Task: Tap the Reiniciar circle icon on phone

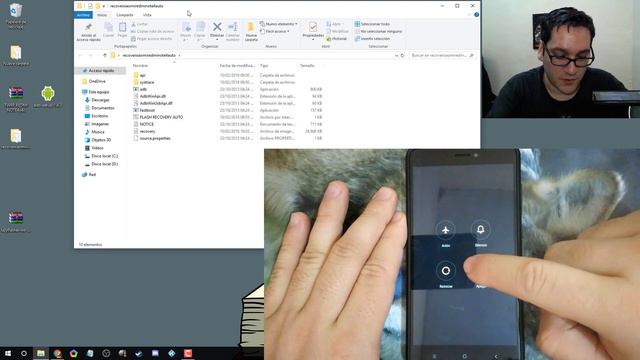Action: point(446,271)
